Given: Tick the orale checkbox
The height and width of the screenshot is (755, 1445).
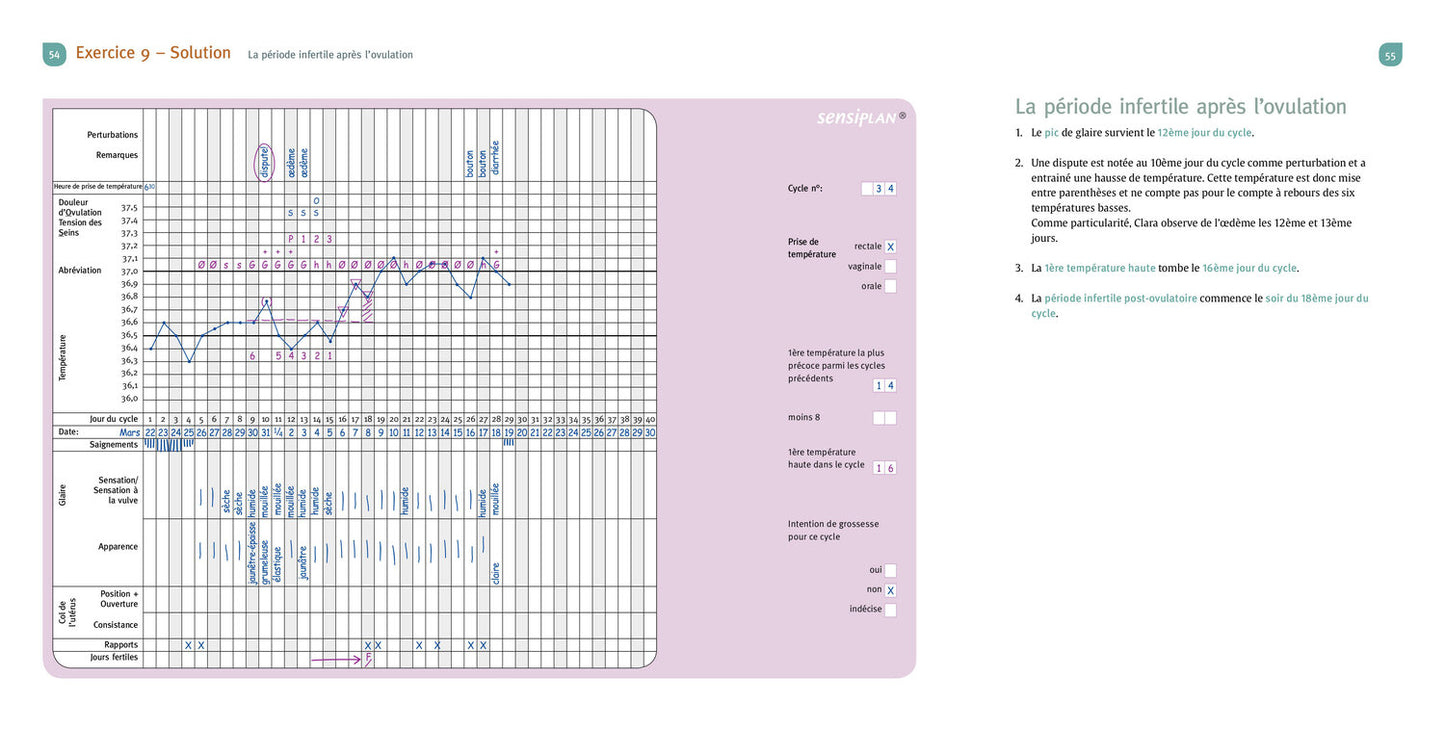Looking at the screenshot, I should pyautogui.click(x=890, y=286).
